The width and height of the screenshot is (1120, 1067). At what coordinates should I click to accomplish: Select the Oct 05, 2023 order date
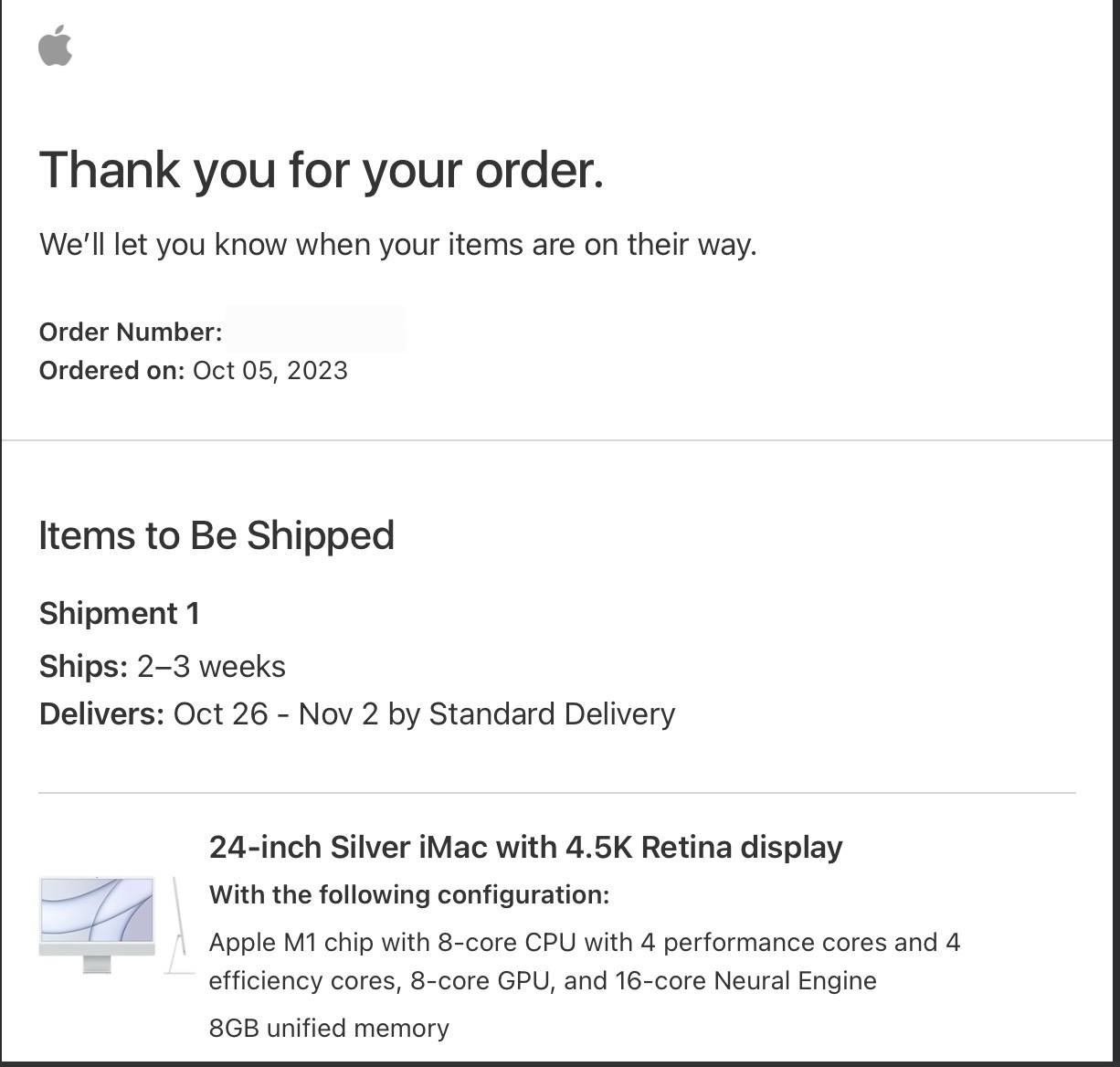click(270, 370)
